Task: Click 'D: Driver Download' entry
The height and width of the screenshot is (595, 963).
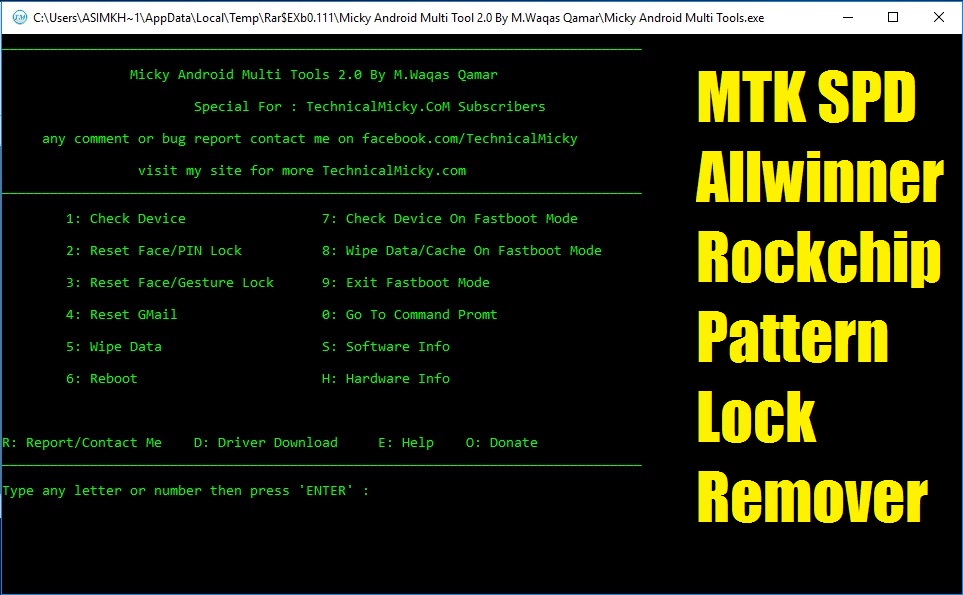Action: click(265, 443)
